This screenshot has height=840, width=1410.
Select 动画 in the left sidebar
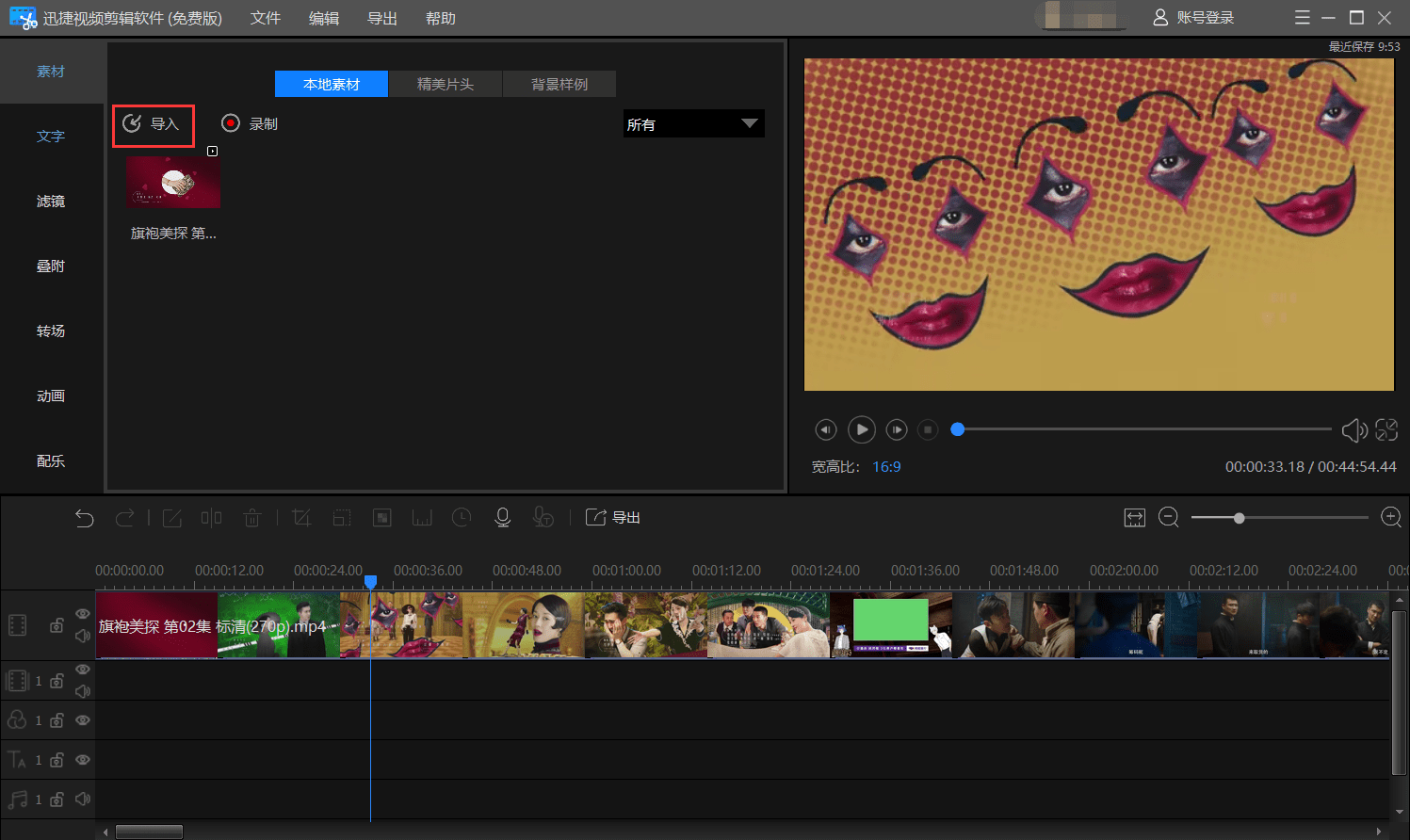tap(51, 396)
